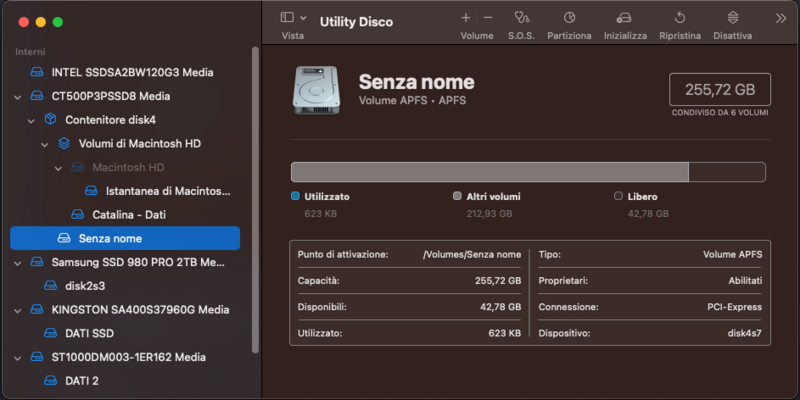Viewport: 800px width, 400px height.
Task: Collapse the CT500P3PSSD8 Media tree
Action: pyautogui.click(x=18, y=96)
